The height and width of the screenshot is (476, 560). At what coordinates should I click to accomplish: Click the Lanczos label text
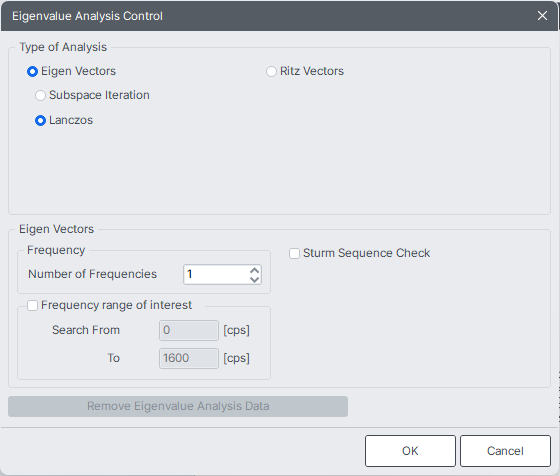71,120
